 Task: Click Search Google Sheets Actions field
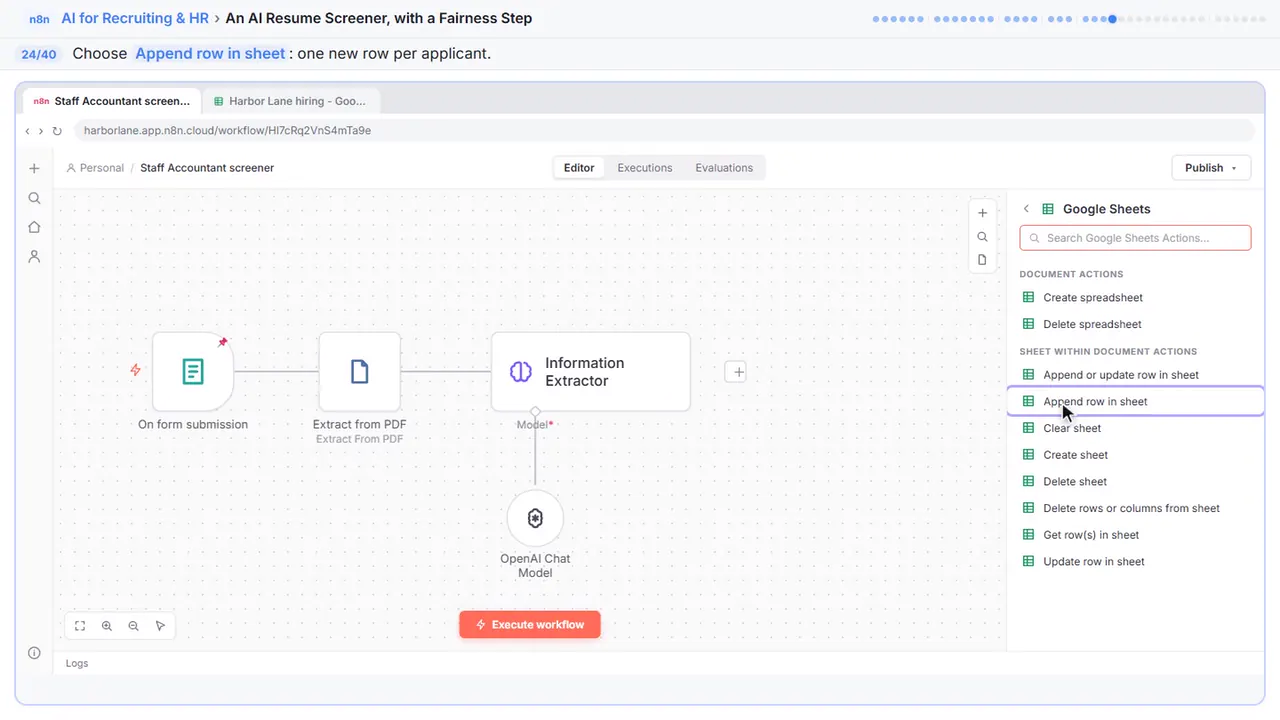1135,238
